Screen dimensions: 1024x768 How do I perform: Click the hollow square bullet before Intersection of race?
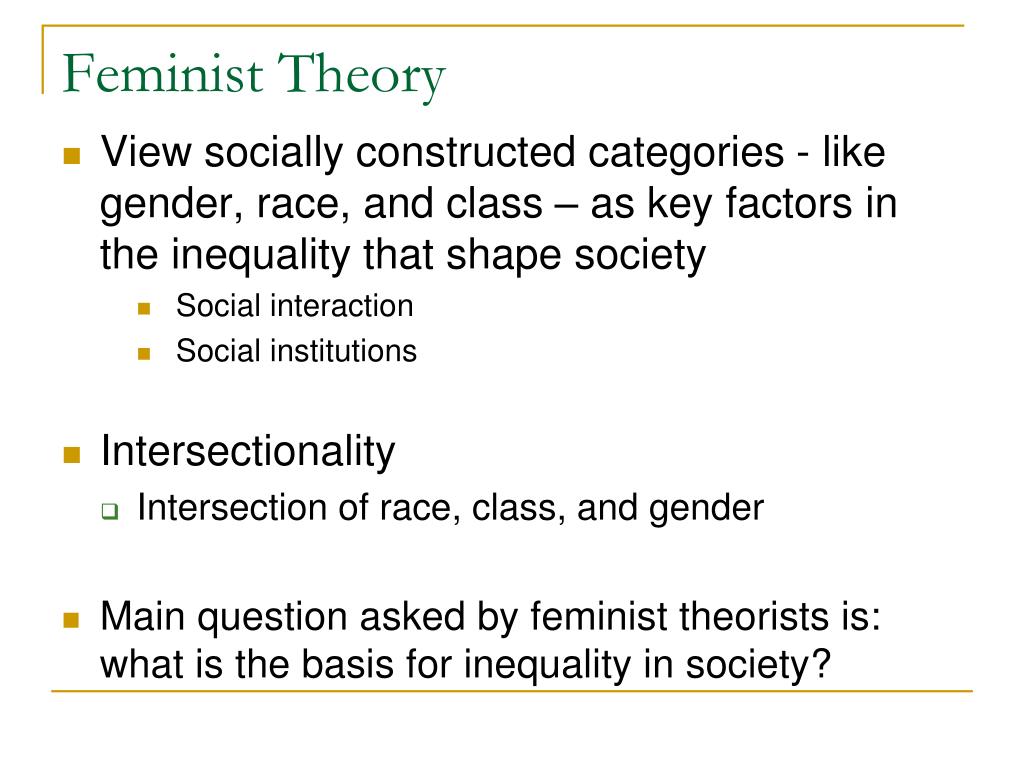coord(110,511)
